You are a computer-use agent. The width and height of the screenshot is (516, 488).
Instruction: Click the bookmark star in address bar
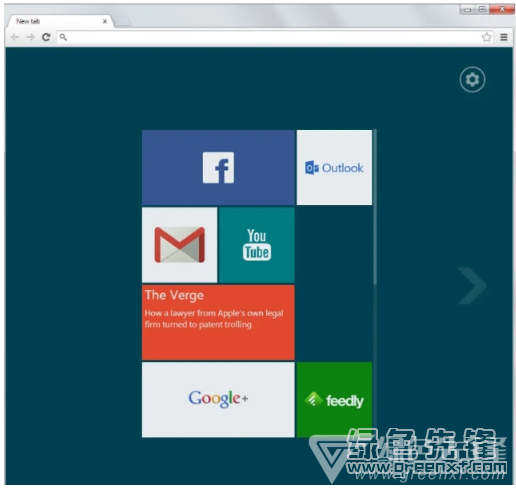486,37
